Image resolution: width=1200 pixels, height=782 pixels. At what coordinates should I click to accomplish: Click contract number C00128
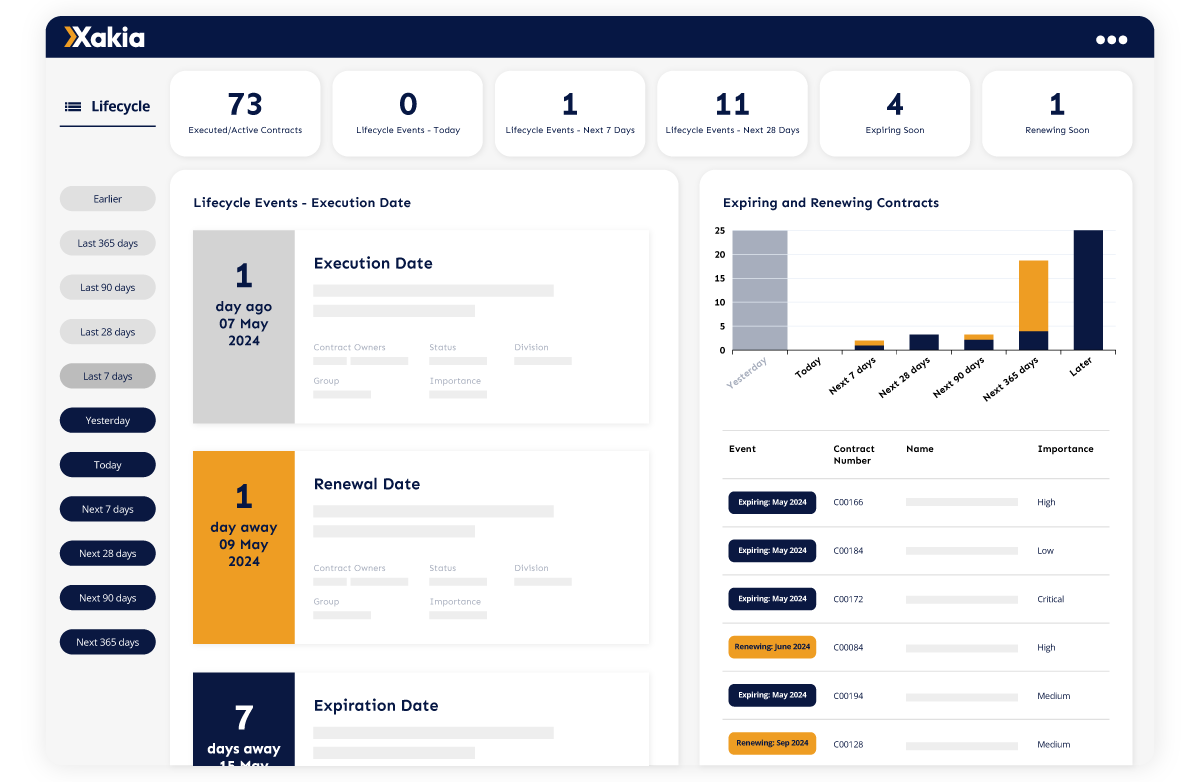coord(848,744)
